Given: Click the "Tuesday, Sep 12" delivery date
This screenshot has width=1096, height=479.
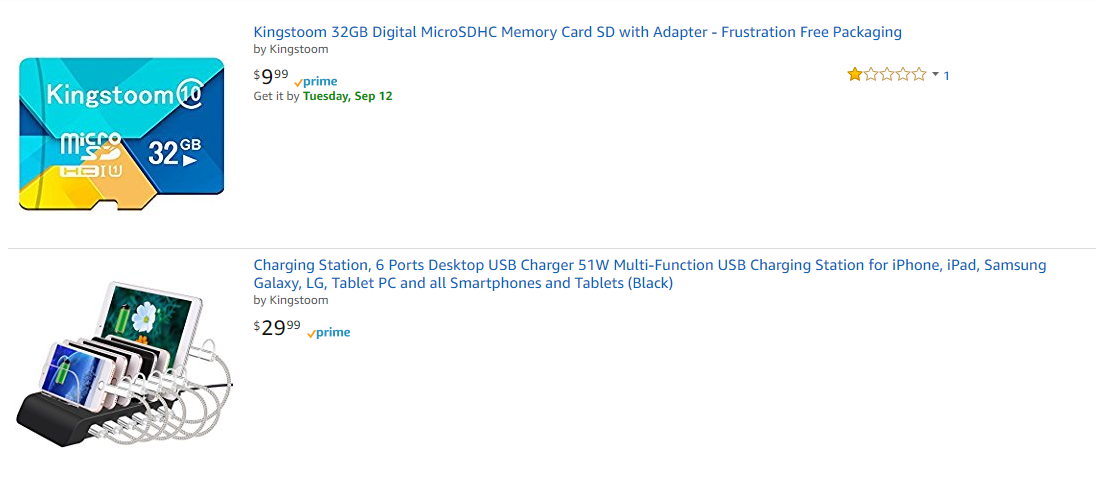Looking at the screenshot, I should (347, 96).
